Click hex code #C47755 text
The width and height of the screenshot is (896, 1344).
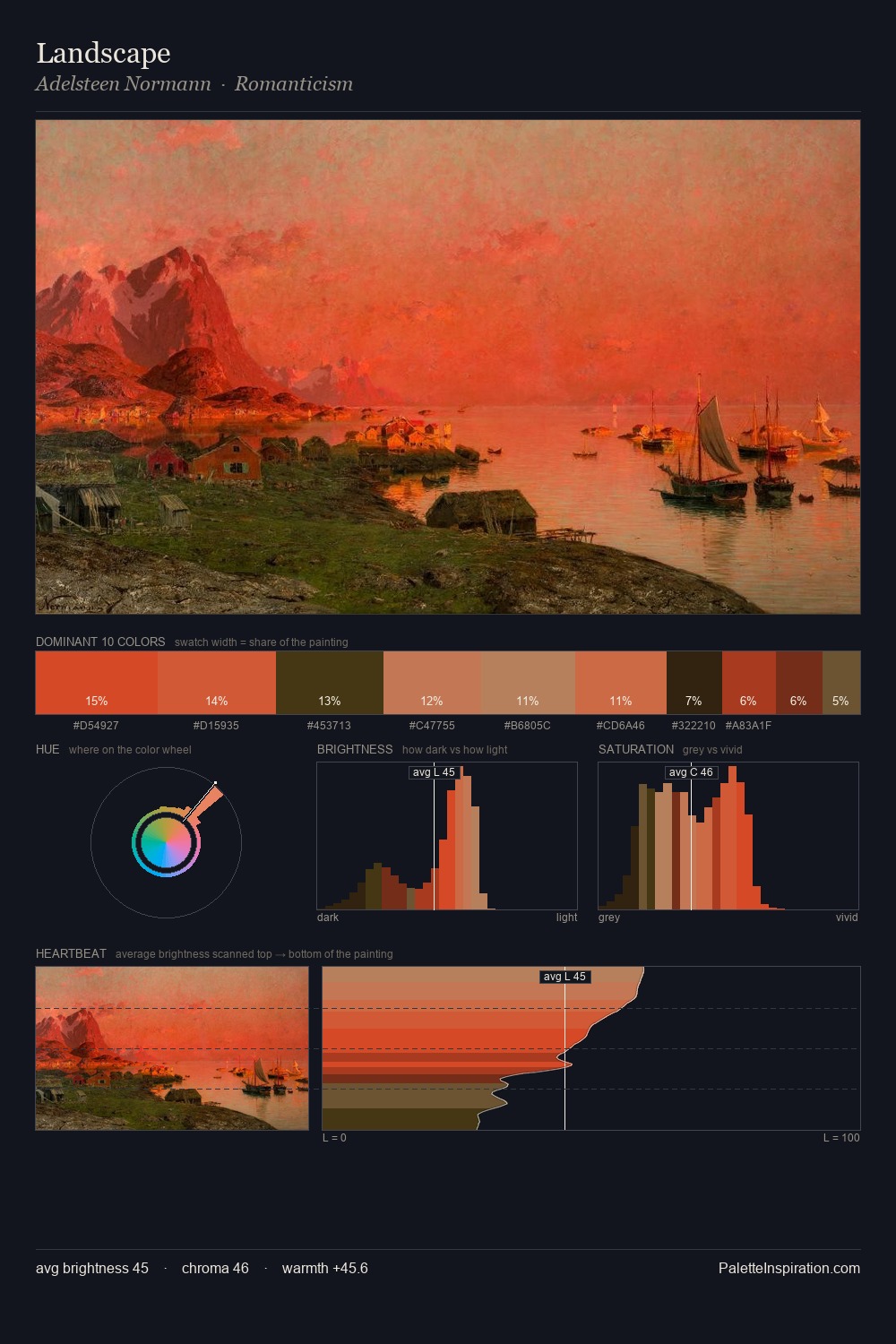tap(432, 726)
